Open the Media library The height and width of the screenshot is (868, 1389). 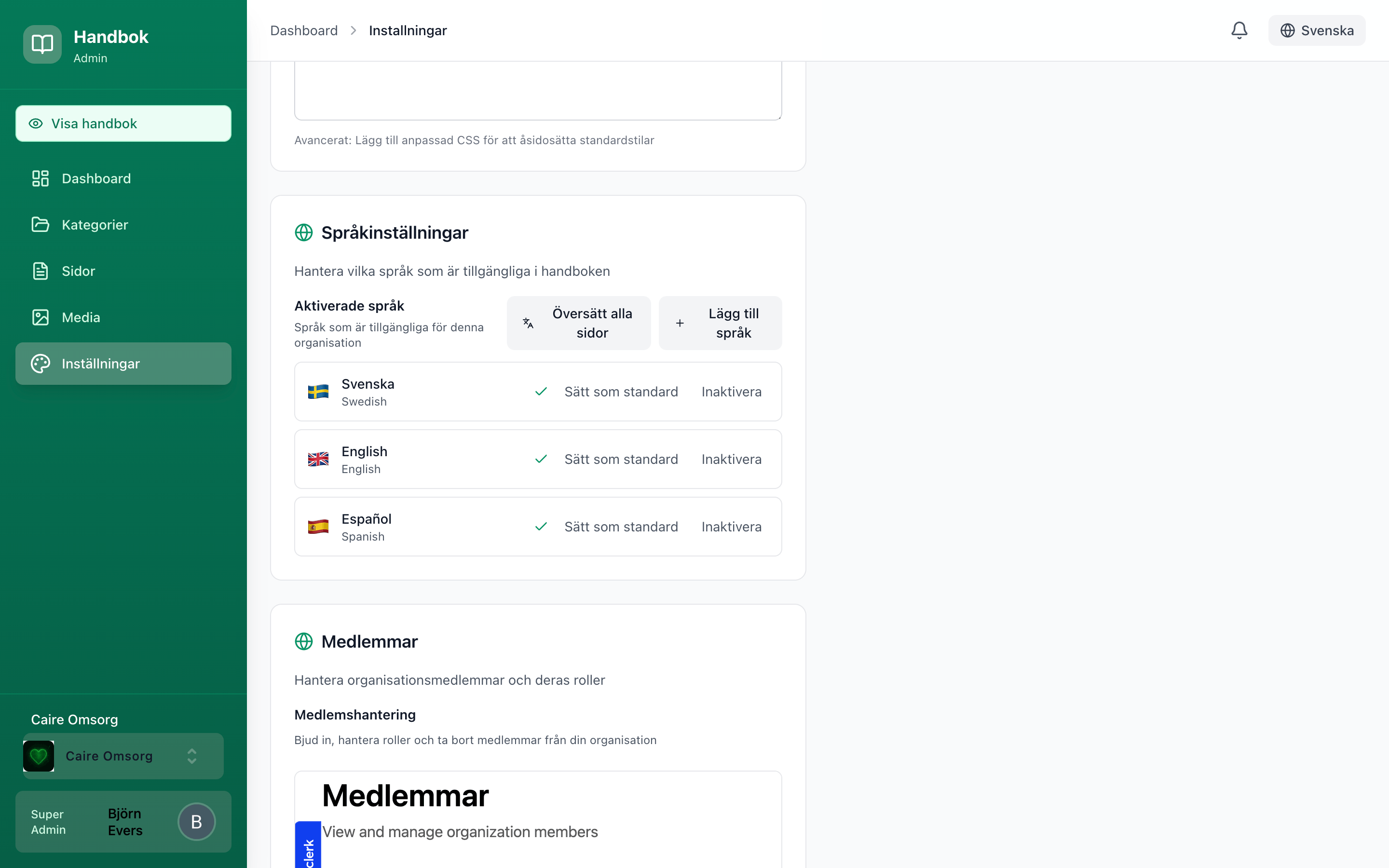pyautogui.click(x=81, y=317)
